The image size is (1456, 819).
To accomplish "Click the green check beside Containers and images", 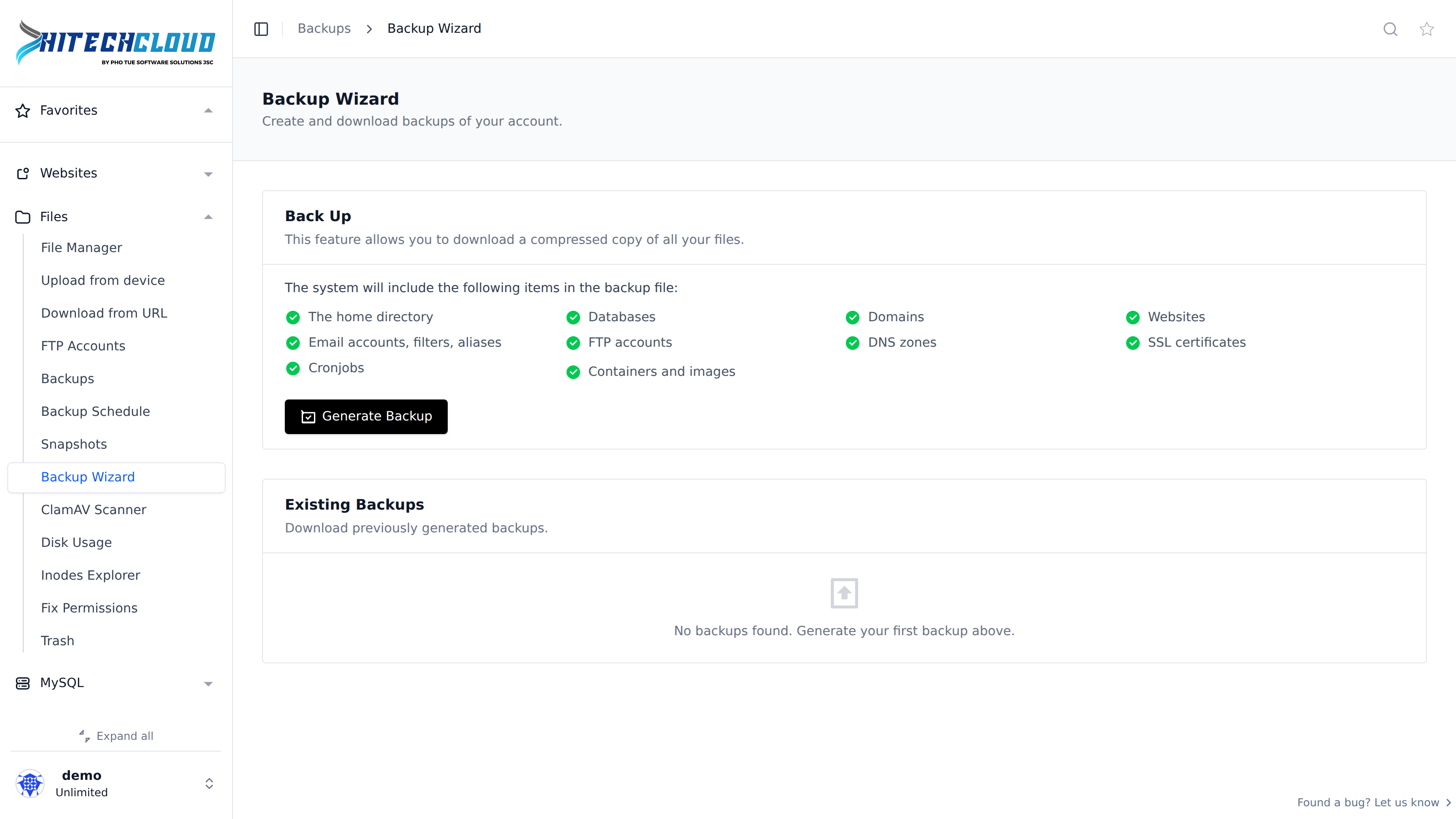I will 573,372.
